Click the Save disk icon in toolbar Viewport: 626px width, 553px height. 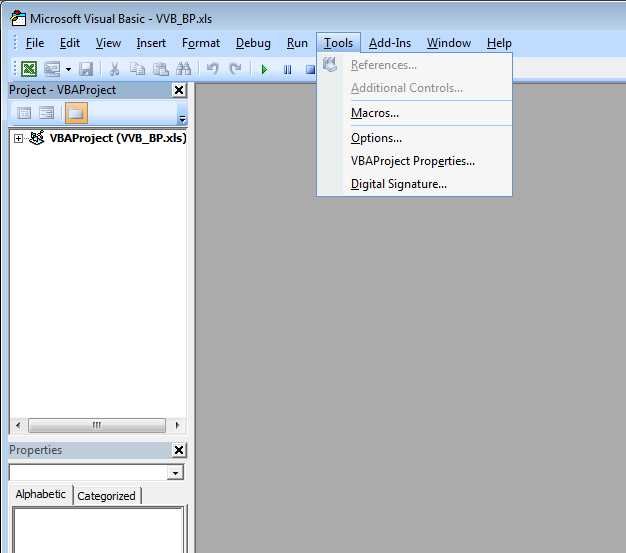86,69
